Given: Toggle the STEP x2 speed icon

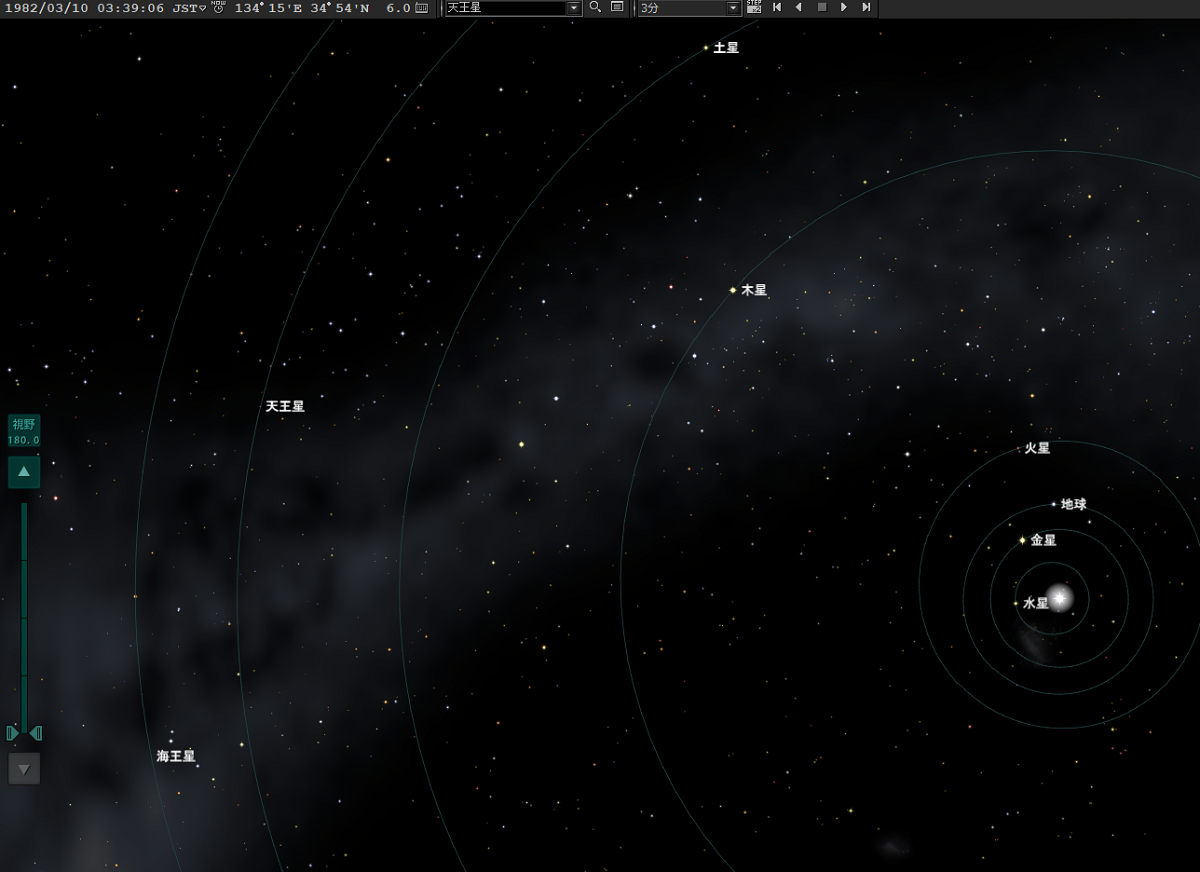Looking at the screenshot, I should pos(754,7).
